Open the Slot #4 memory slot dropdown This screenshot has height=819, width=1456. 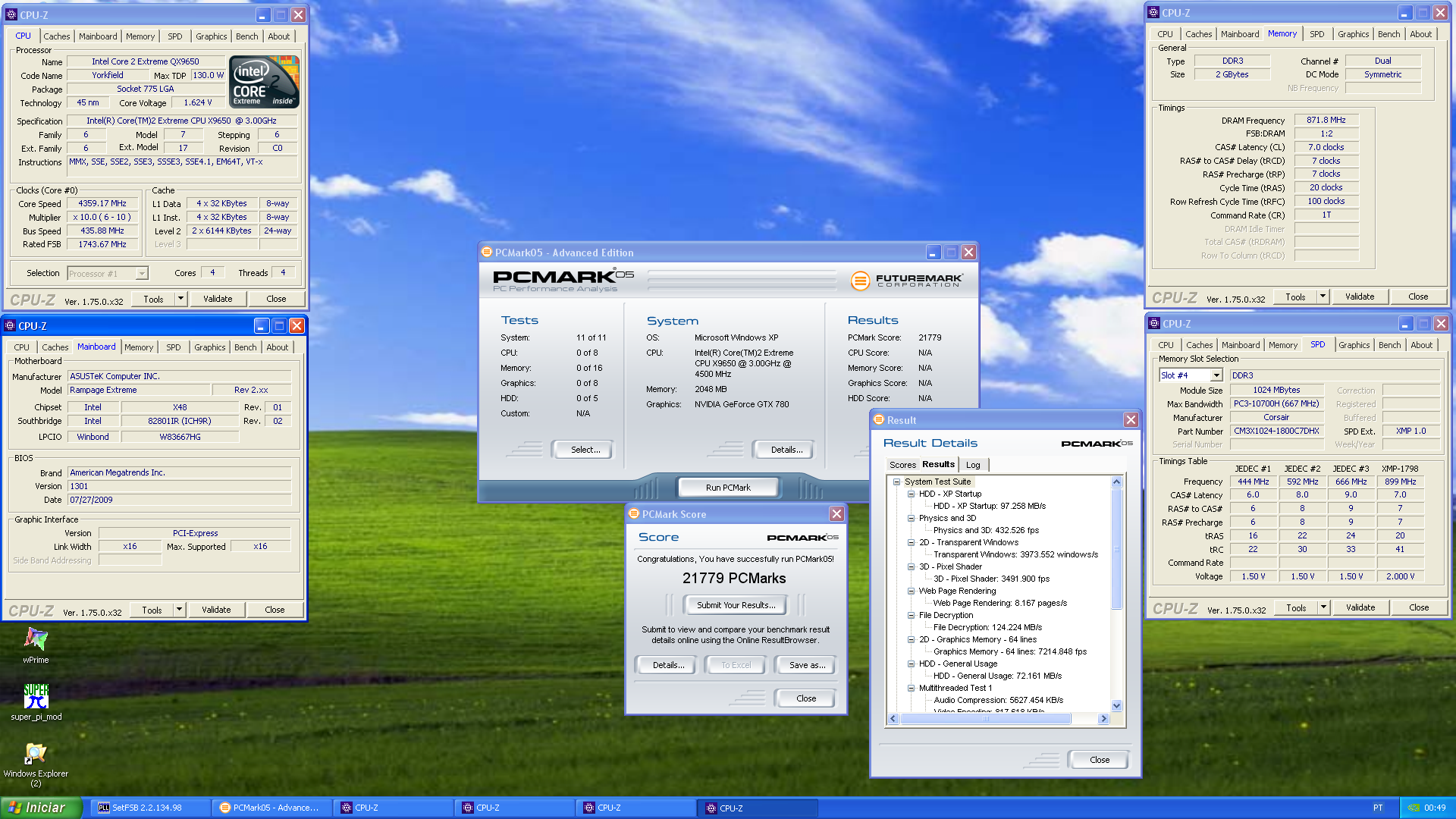coord(1216,375)
